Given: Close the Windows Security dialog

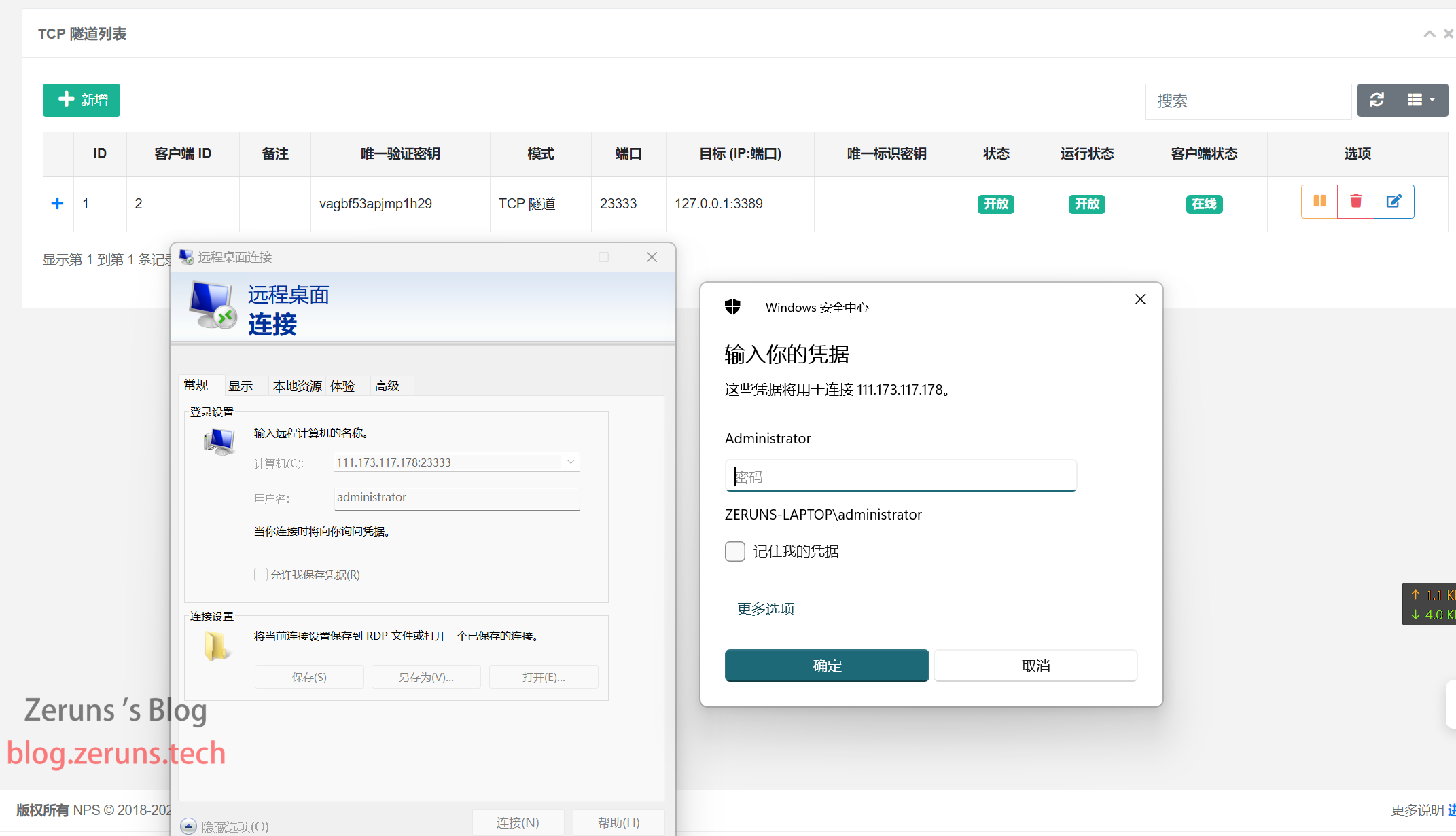Looking at the screenshot, I should click(x=1140, y=299).
